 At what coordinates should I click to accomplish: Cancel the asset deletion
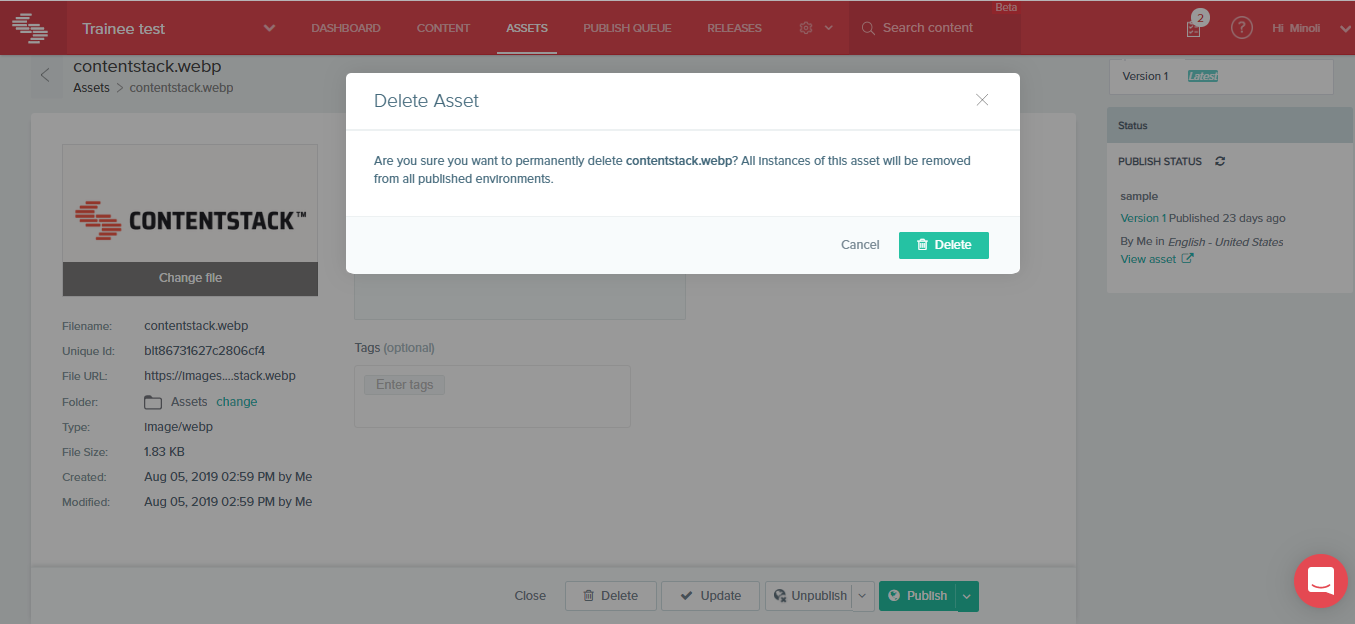(x=860, y=245)
